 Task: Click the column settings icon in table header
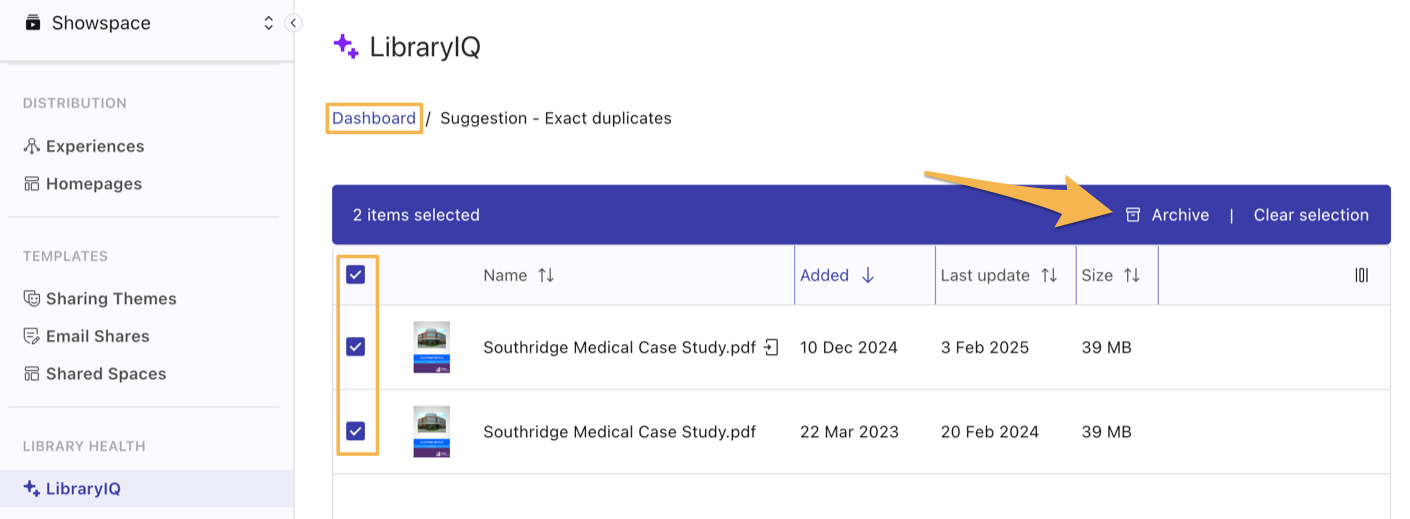pyautogui.click(x=1361, y=276)
